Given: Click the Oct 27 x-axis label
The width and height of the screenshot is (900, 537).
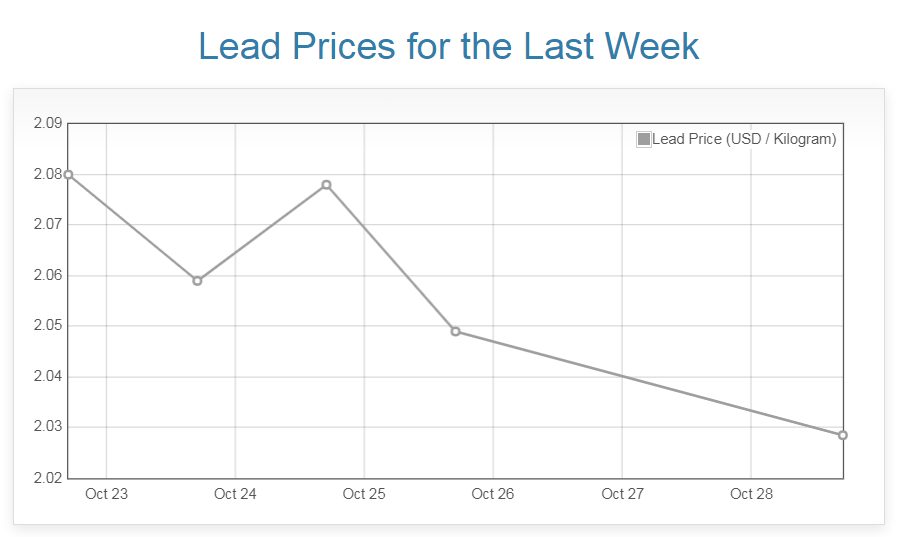Looking at the screenshot, I should click(622, 494).
